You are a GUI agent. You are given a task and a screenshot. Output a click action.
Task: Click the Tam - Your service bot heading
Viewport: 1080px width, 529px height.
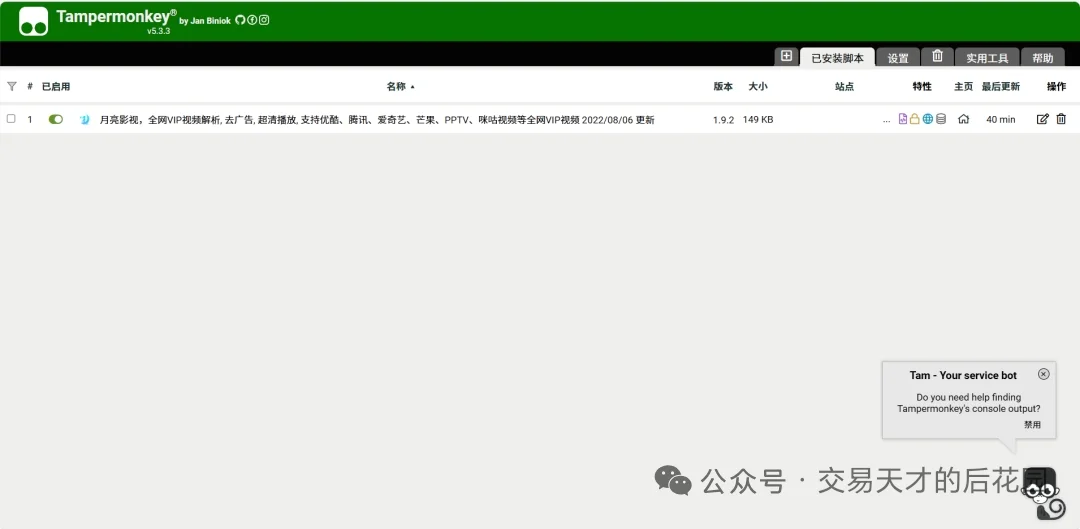[963, 375]
